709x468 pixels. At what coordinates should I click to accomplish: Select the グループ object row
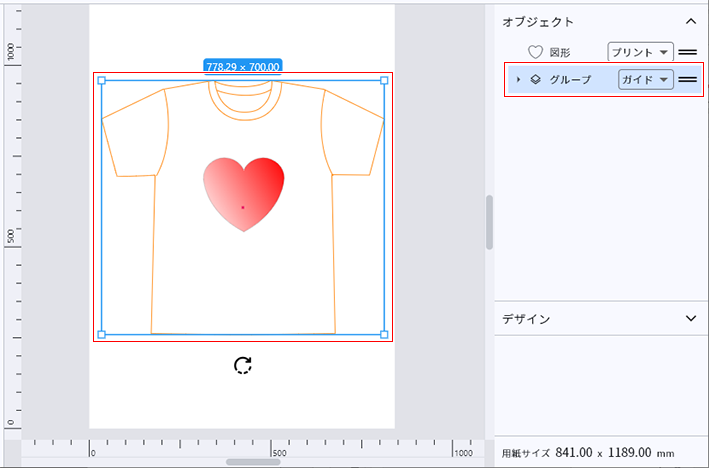coord(570,80)
